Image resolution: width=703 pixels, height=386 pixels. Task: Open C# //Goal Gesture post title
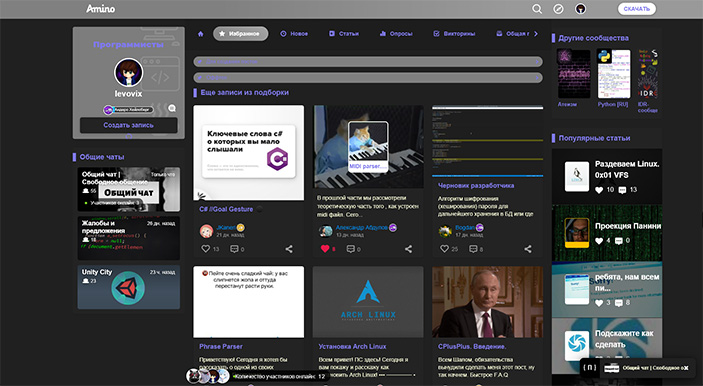point(226,209)
